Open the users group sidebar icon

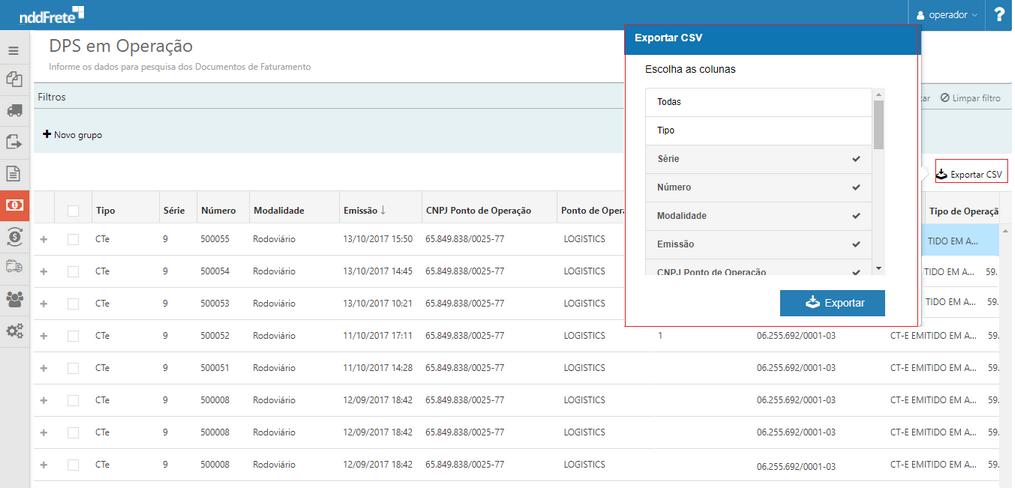click(14, 299)
